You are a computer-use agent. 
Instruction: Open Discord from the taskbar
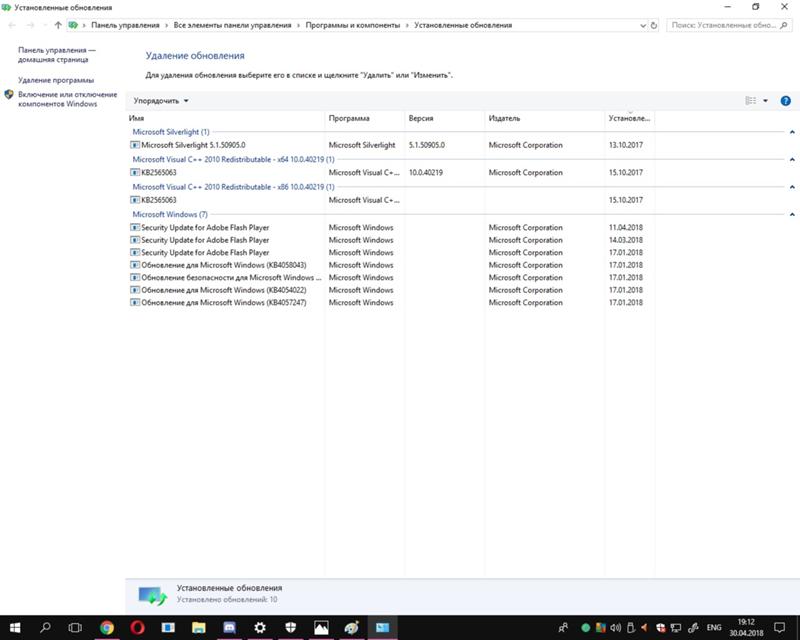229,627
